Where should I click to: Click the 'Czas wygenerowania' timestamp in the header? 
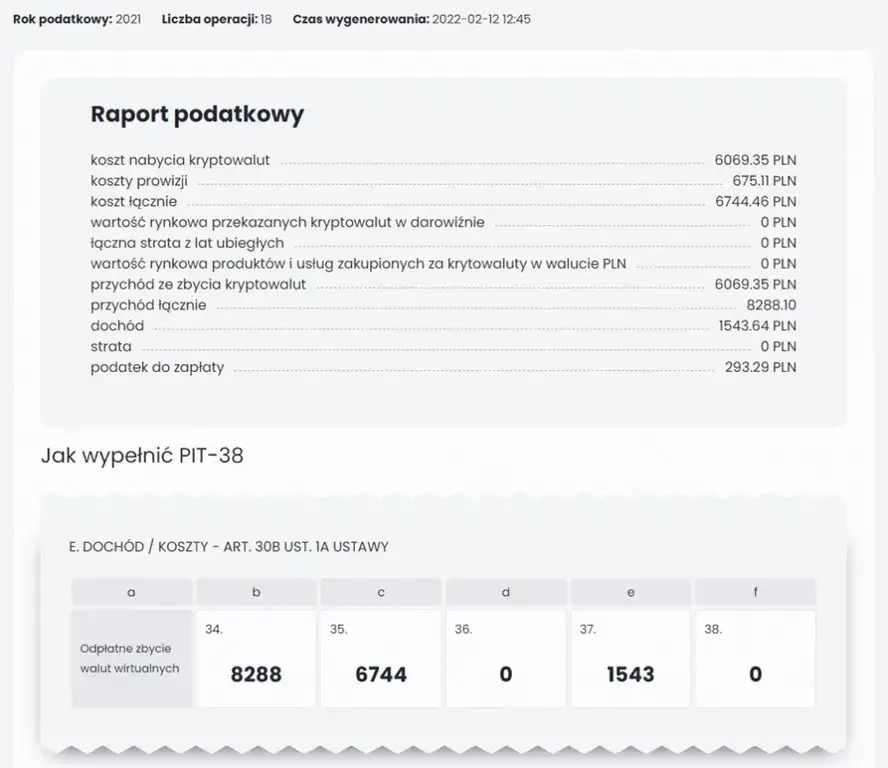coord(412,19)
